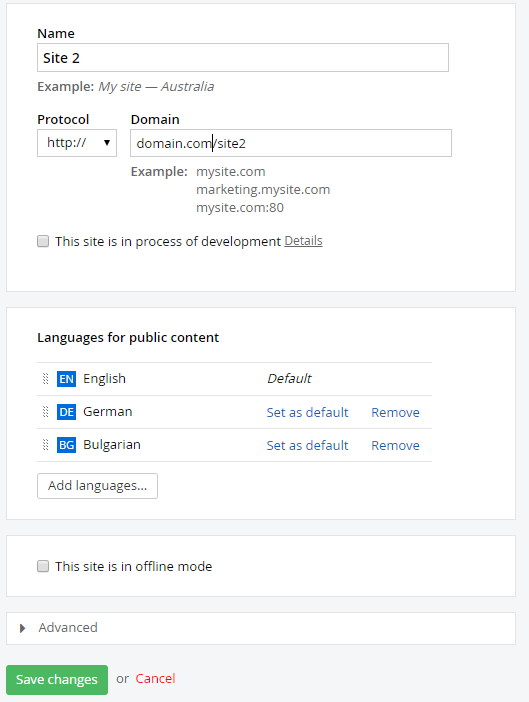Select the English language name
The height and width of the screenshot is (702, 529).
[104, 379]
